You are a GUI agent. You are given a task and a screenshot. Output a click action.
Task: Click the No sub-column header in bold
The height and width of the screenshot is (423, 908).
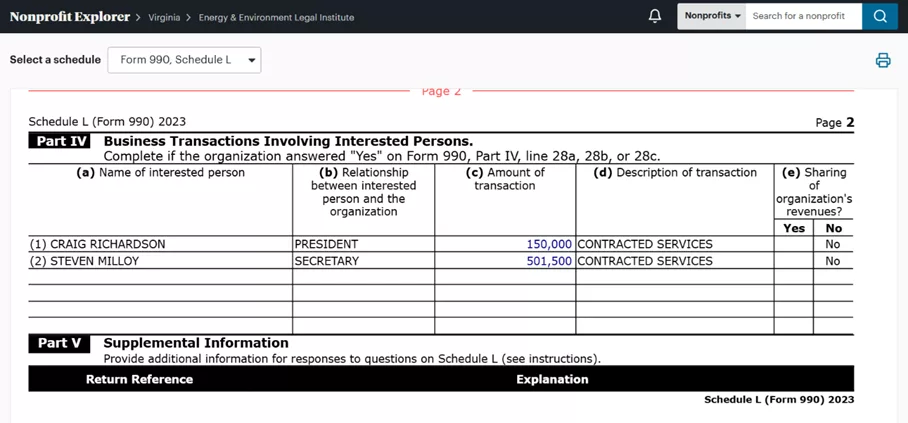pyautogui.click(x=834, y=228)
